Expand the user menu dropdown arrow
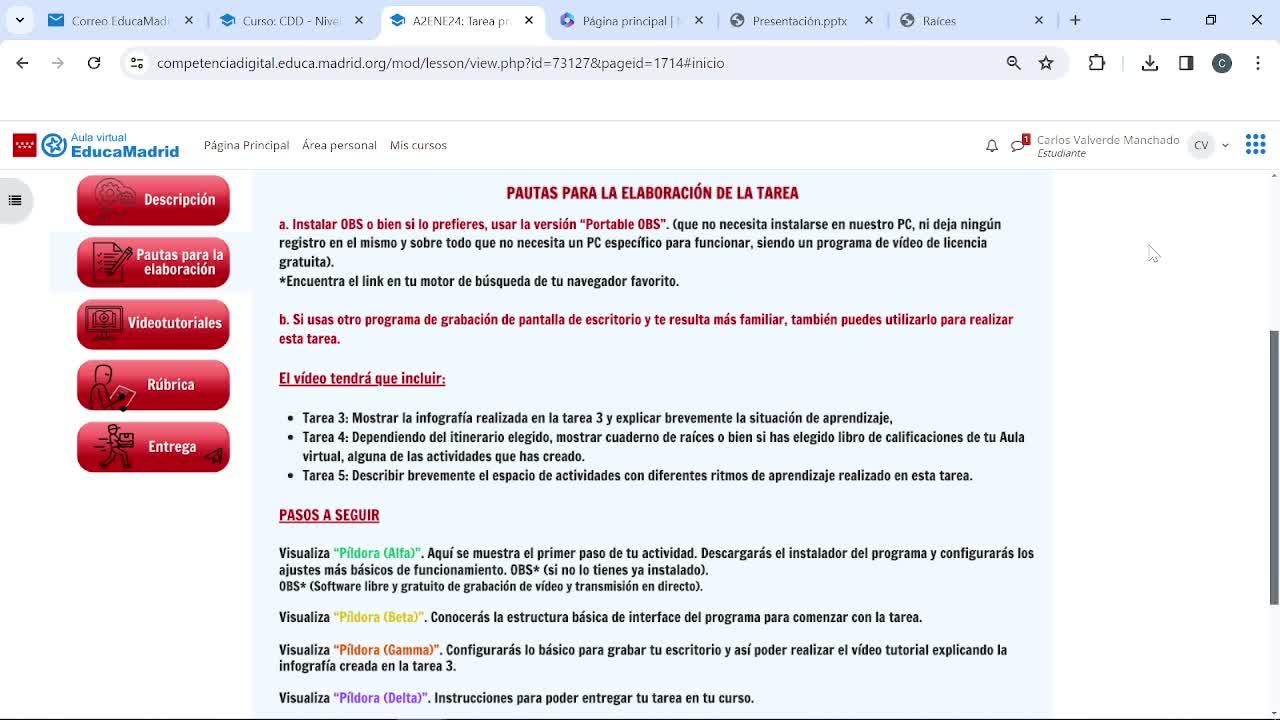1280x720 pixels. 1225,146
